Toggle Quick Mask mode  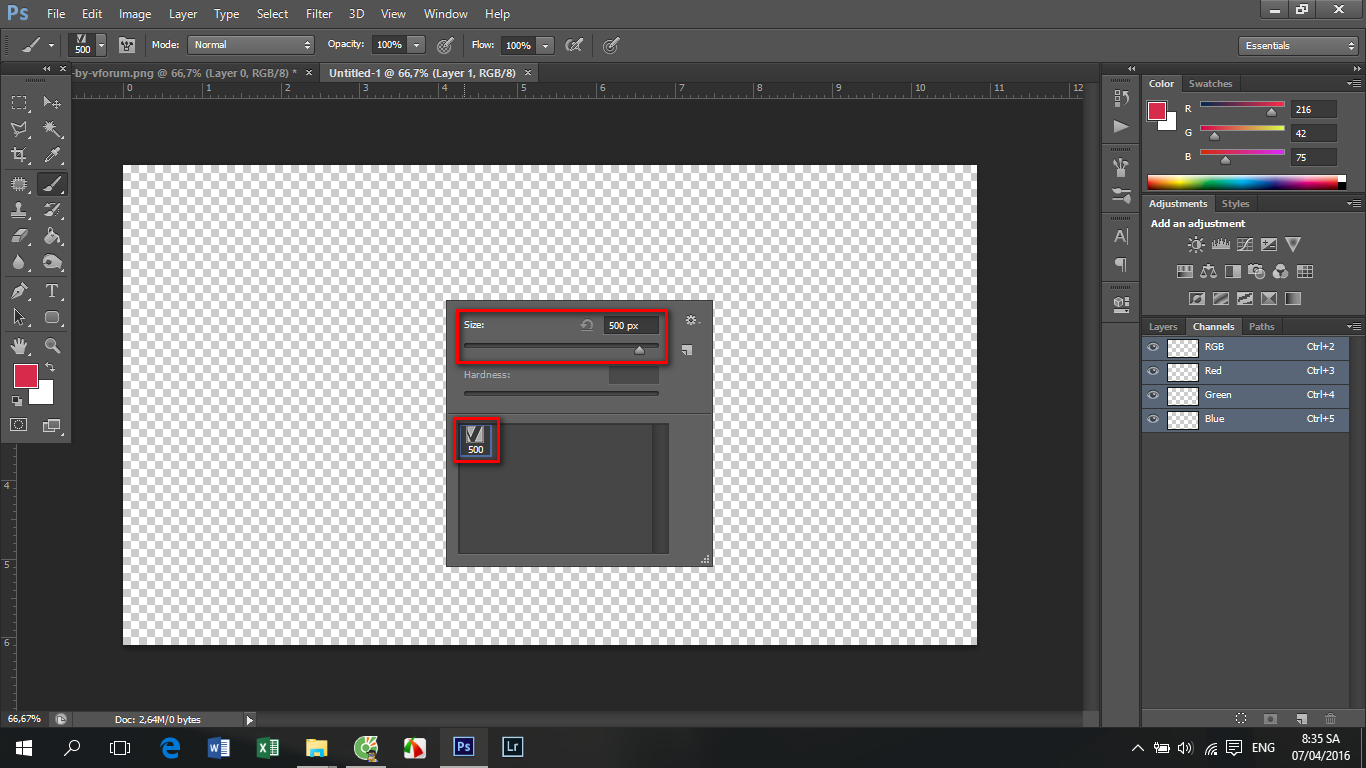[19, 425]
